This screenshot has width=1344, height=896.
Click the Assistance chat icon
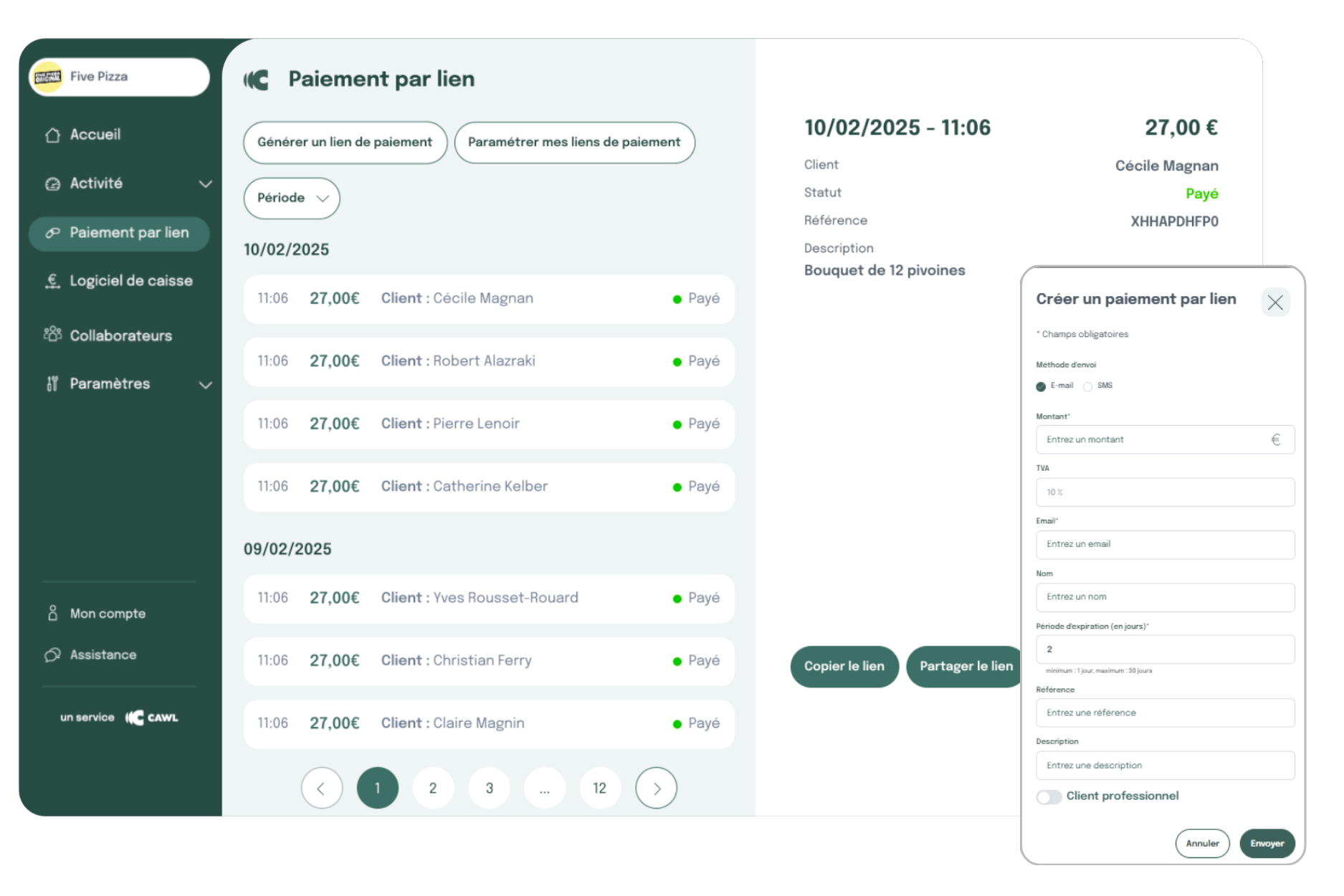pos(52,655)
